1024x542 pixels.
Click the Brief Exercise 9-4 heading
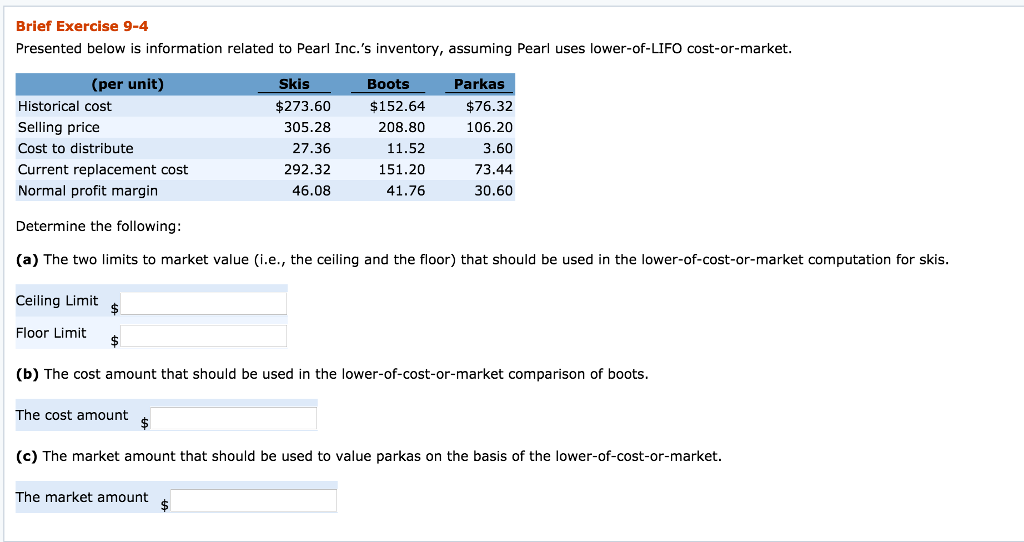pos(82,26)
